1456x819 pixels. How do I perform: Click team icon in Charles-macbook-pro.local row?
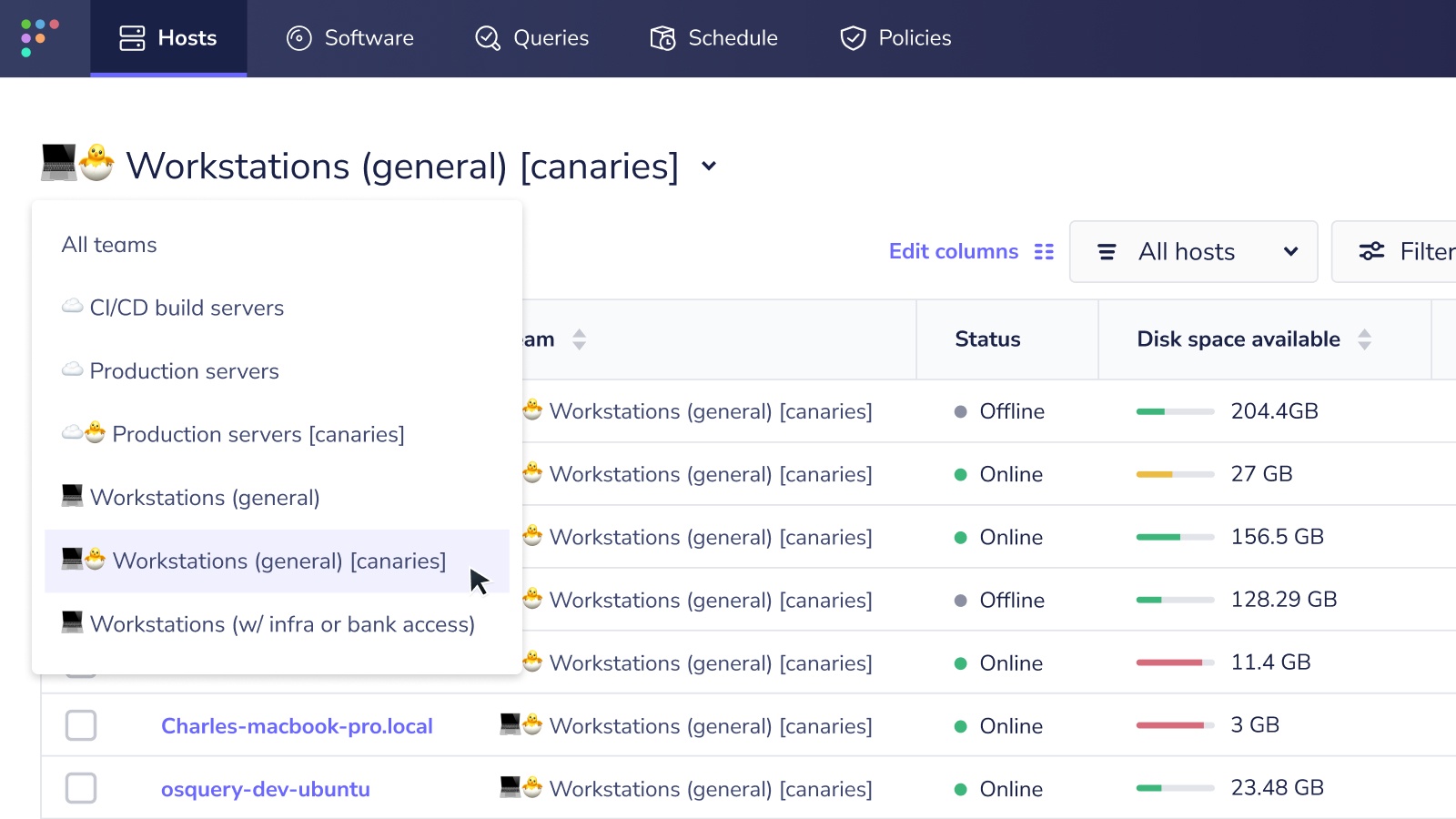[x=521, y=724]
